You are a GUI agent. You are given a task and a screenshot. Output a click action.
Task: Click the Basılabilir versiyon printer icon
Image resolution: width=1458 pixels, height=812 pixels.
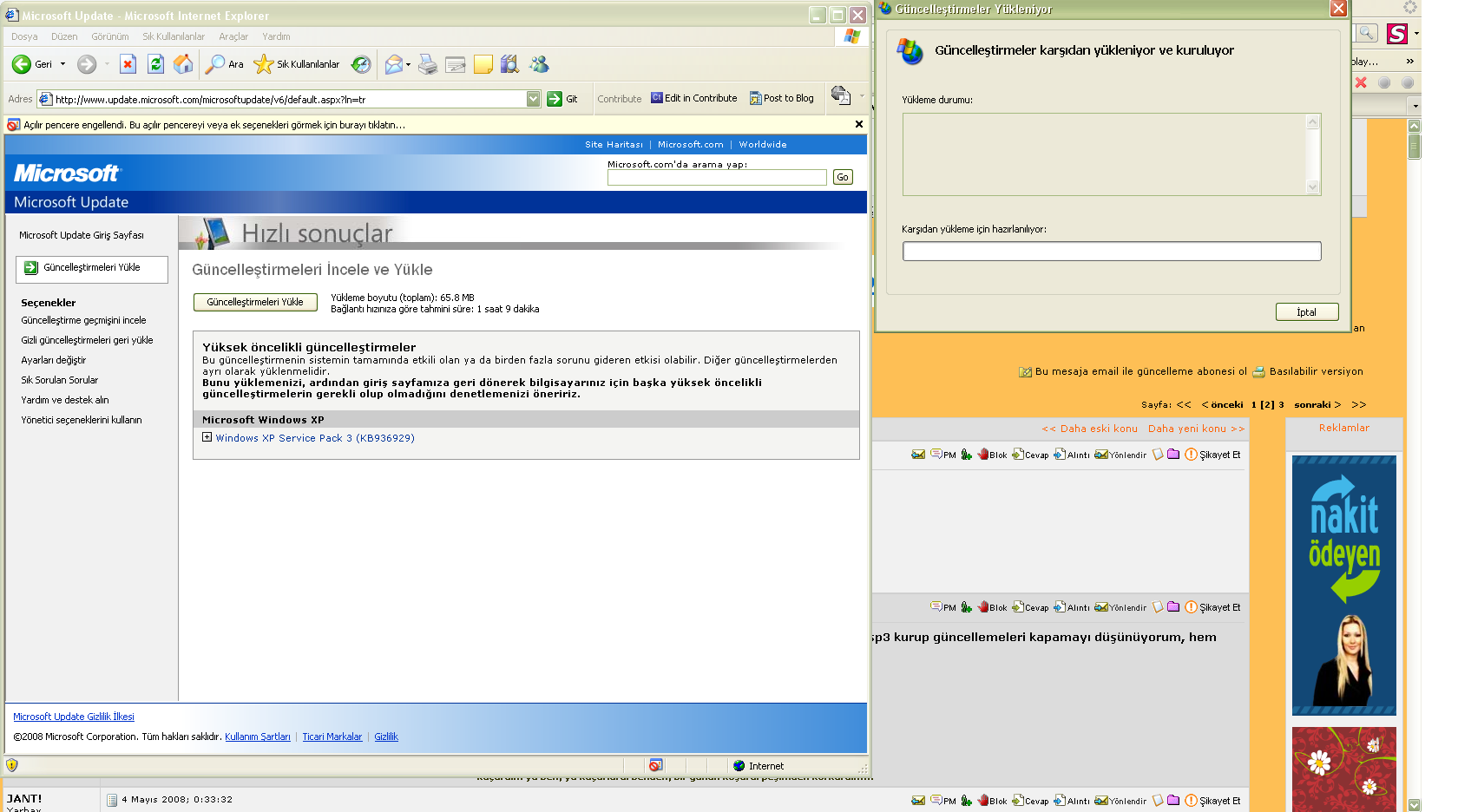(x=1258, y=372)
